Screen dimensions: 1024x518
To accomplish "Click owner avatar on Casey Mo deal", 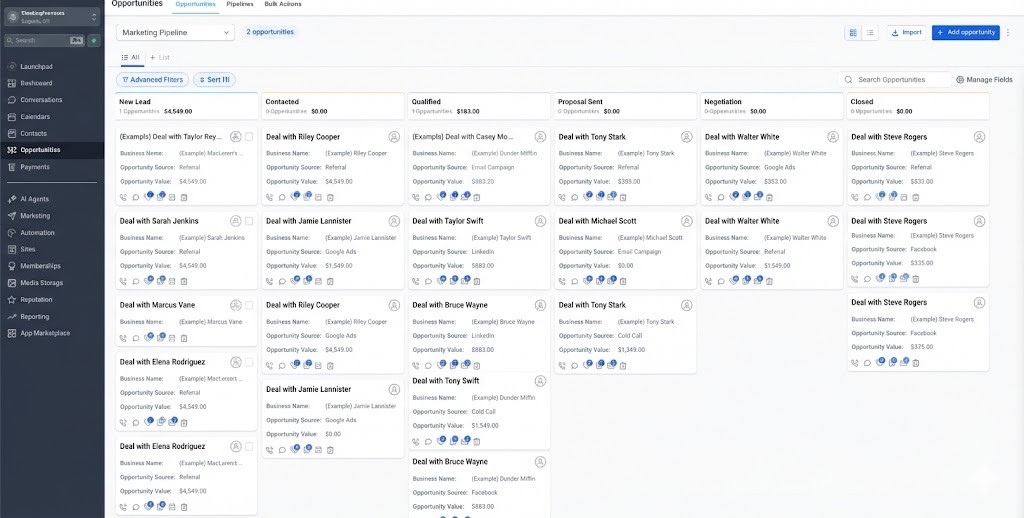I will click(x=540, y=137).
